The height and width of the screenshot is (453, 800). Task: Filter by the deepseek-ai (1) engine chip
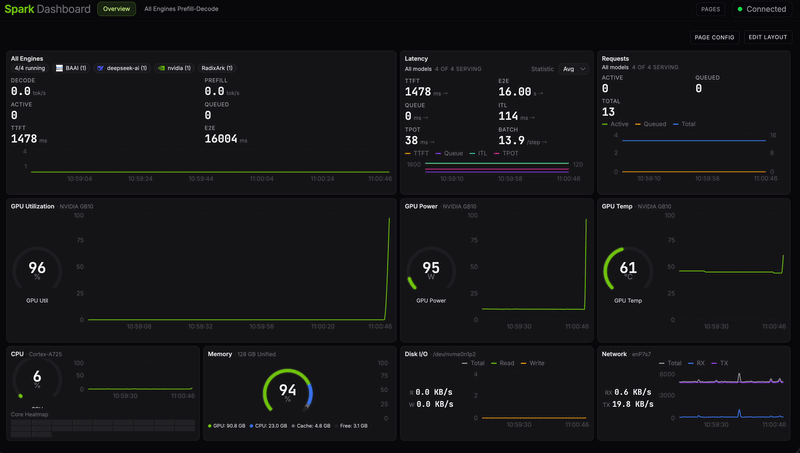tap(122, 68)
